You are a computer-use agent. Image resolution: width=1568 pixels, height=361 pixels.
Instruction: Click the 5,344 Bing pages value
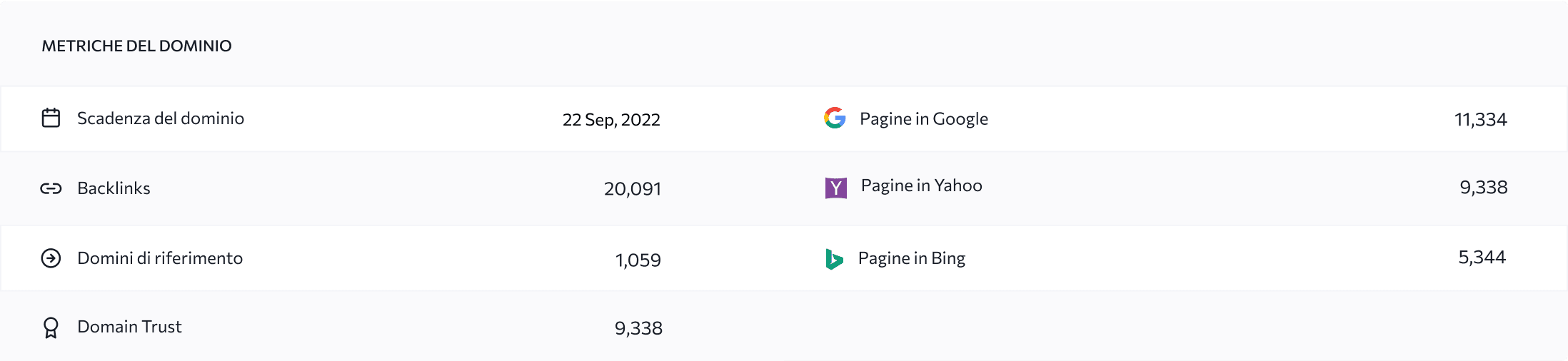tap(1482, 258)
